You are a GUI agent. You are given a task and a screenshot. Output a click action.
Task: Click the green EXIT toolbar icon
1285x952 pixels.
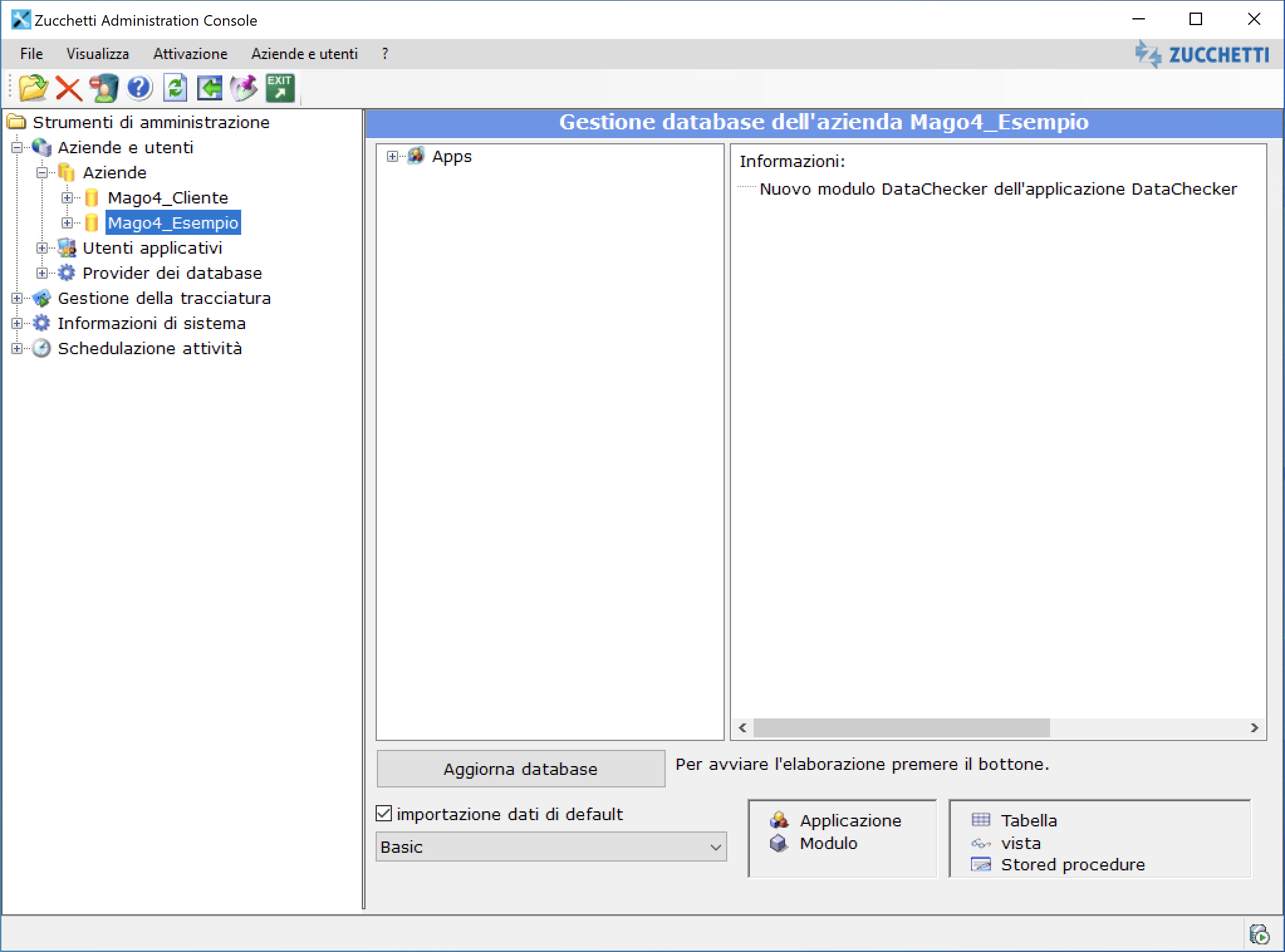click(x=279, y=88)
